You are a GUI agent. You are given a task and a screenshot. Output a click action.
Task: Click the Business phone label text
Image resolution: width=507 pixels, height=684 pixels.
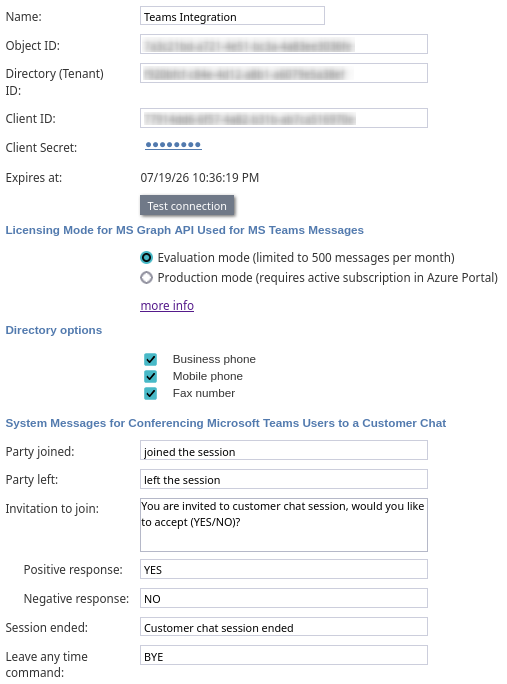214,359
